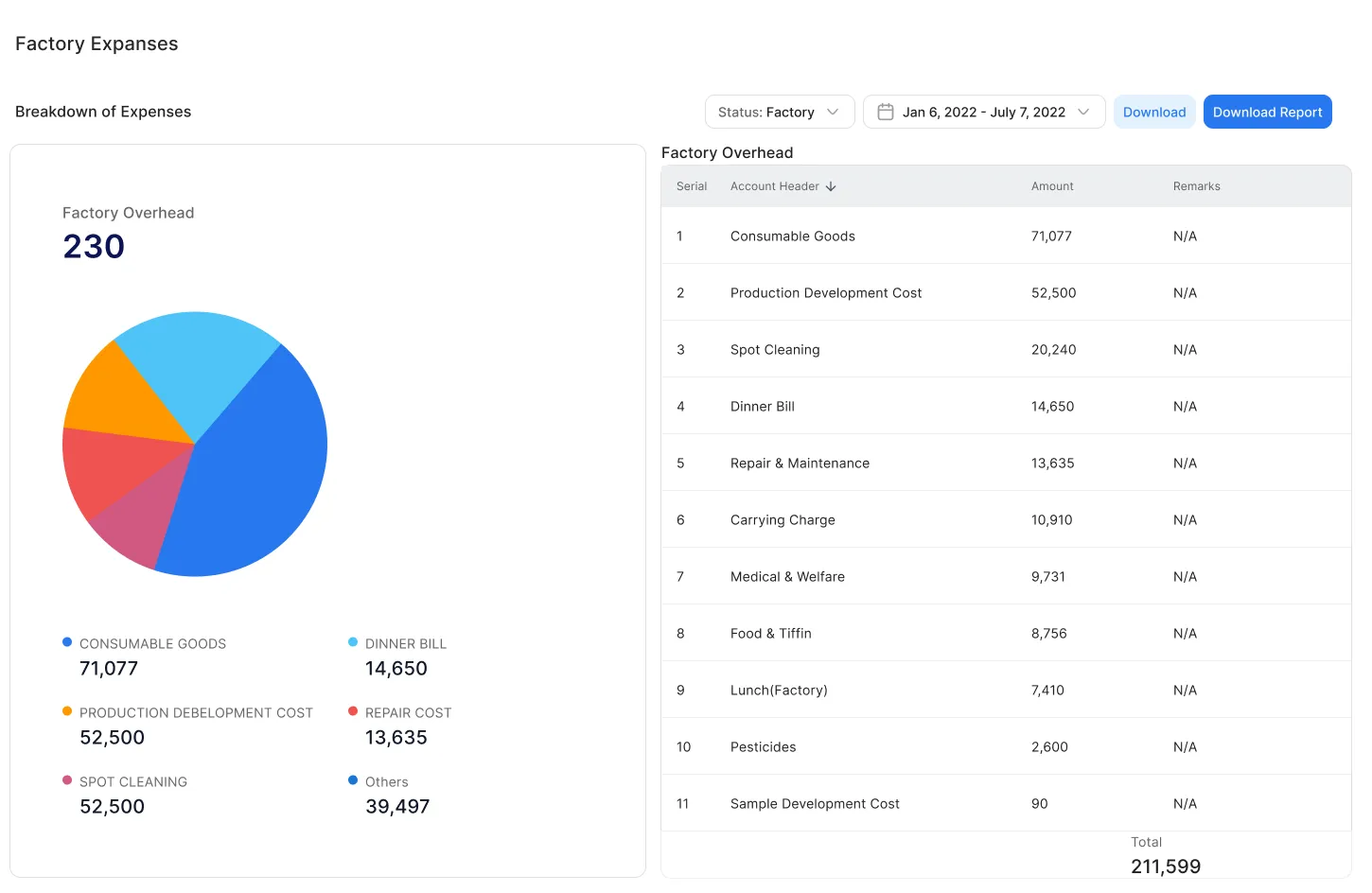Select the Consumable Goods legend dot

[65, 641]
